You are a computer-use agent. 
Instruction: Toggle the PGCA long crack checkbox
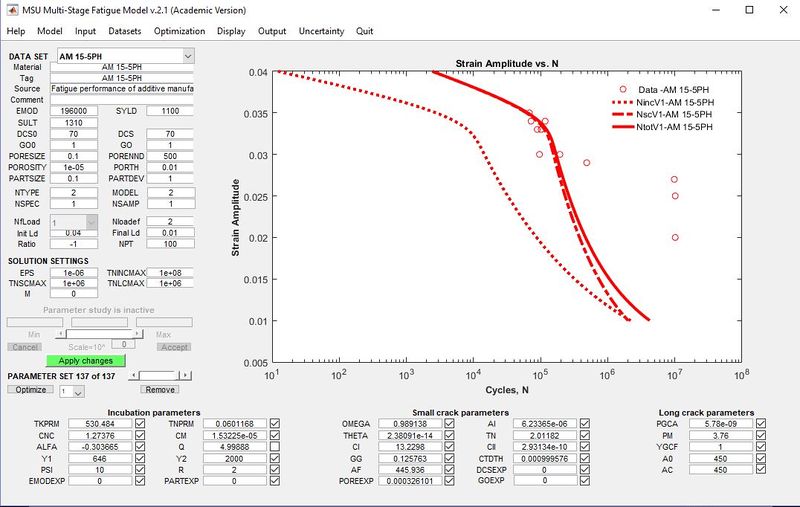pos(761,424)
